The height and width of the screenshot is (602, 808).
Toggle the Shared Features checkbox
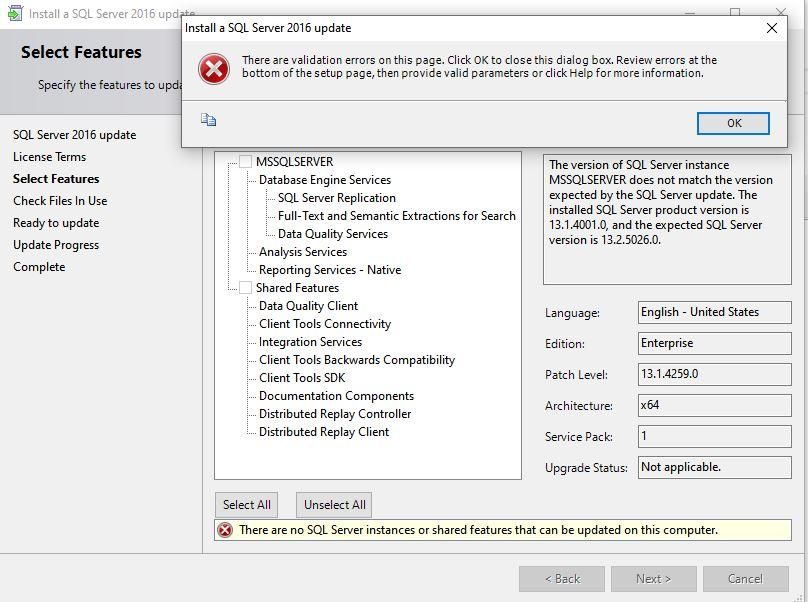(246, 288)
